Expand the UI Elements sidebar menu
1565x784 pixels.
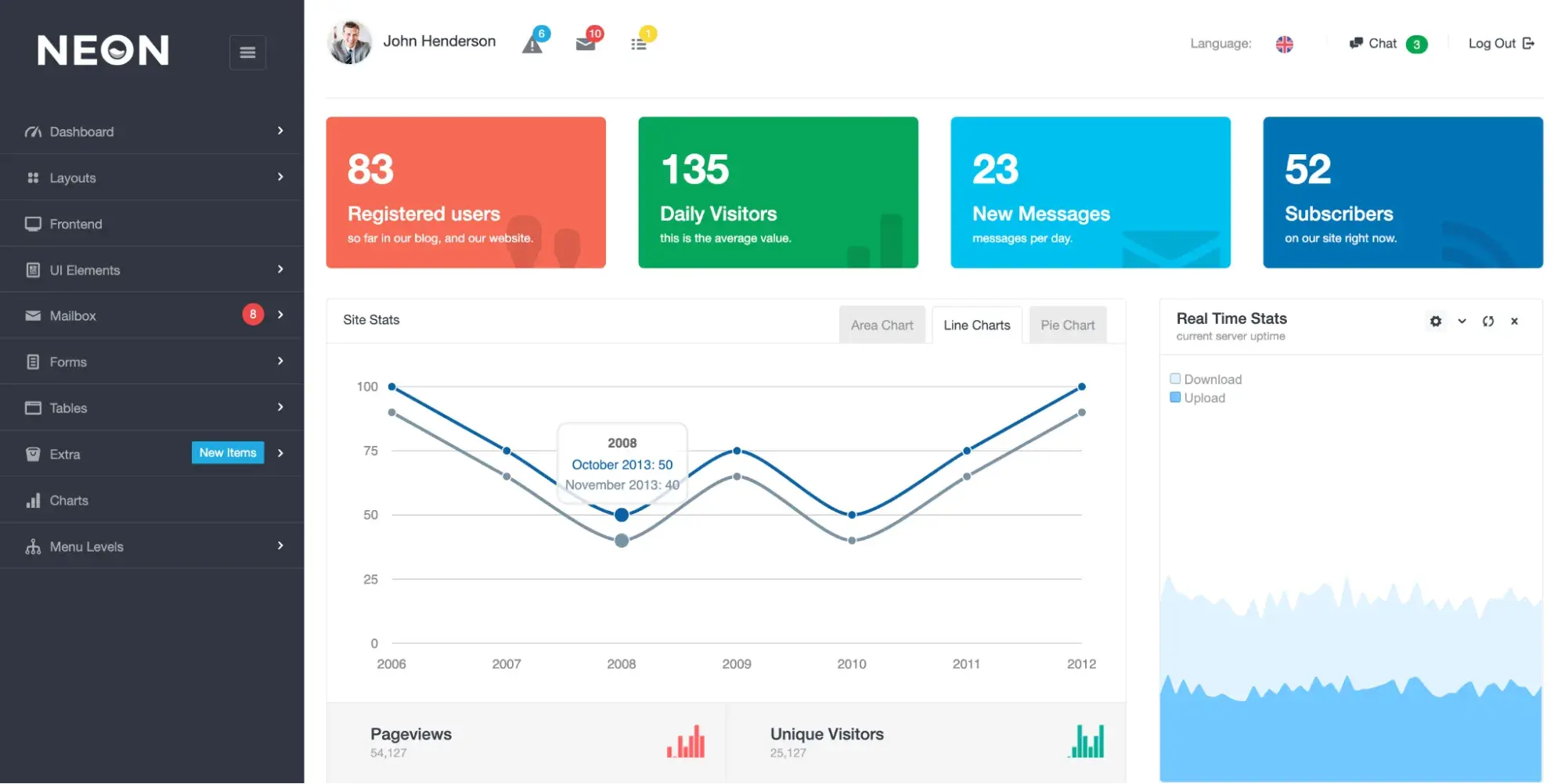click(152, 270)
